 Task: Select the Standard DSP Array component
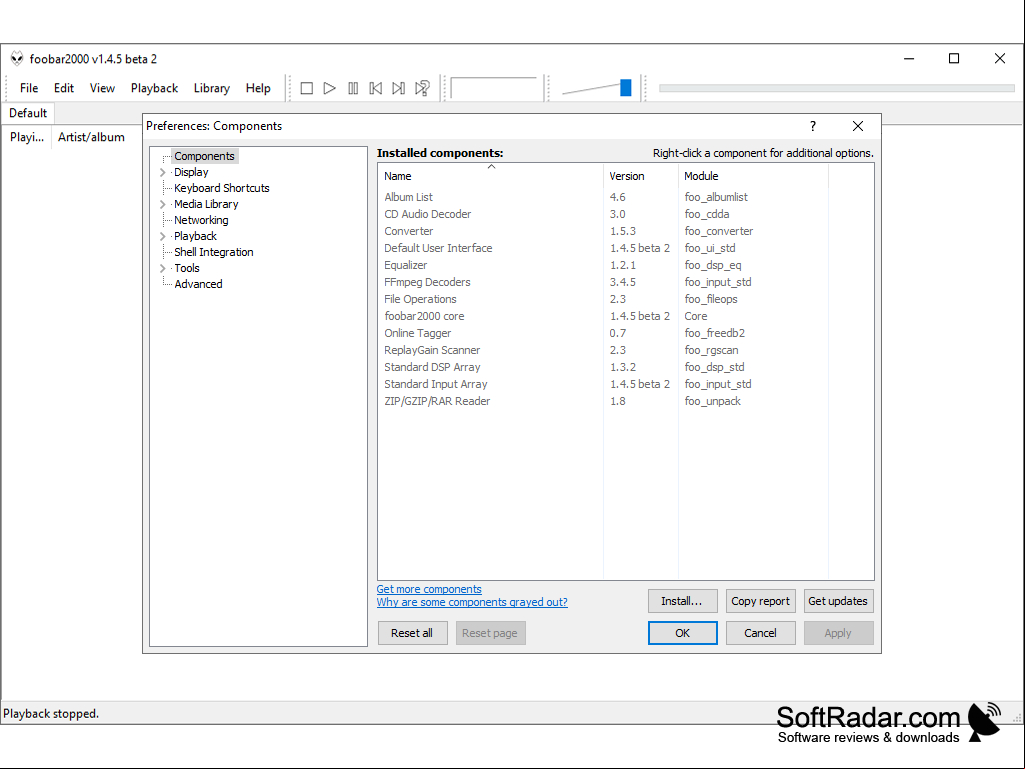click(626, 367)
